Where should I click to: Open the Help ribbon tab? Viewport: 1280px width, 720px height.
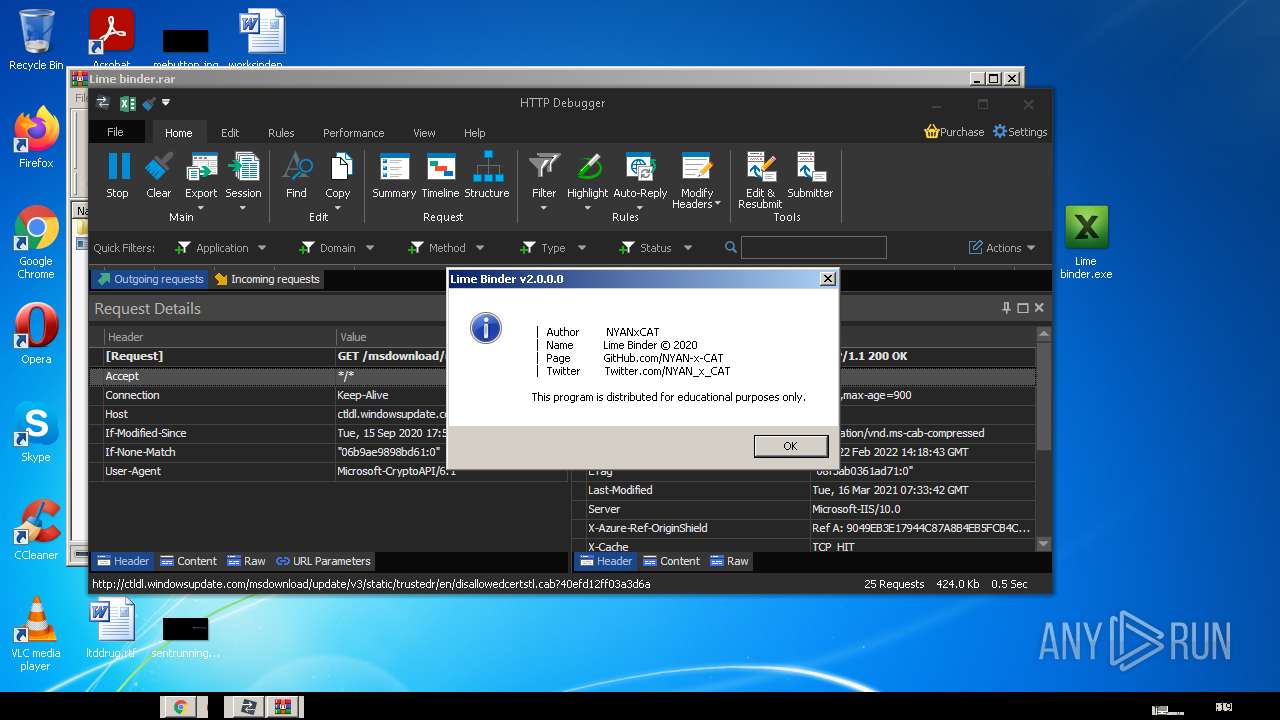tap(475, 133)
